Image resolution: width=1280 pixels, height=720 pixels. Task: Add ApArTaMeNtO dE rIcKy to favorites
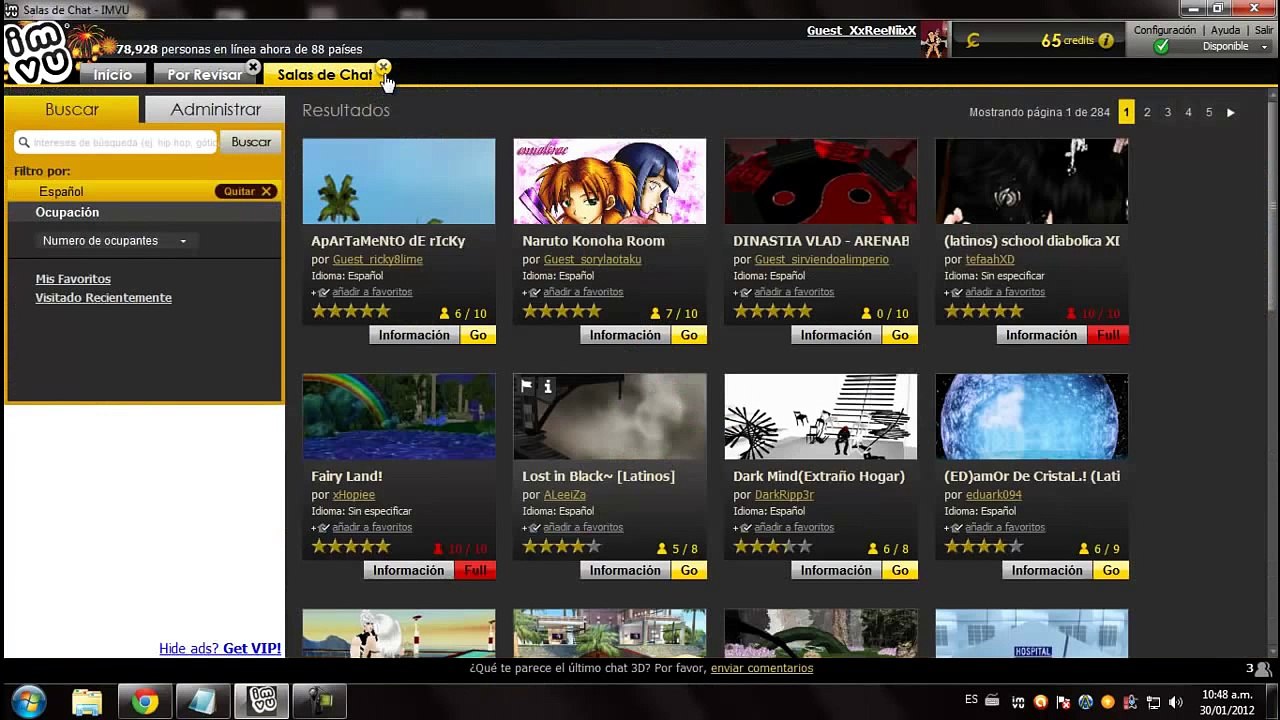[372, 292]
